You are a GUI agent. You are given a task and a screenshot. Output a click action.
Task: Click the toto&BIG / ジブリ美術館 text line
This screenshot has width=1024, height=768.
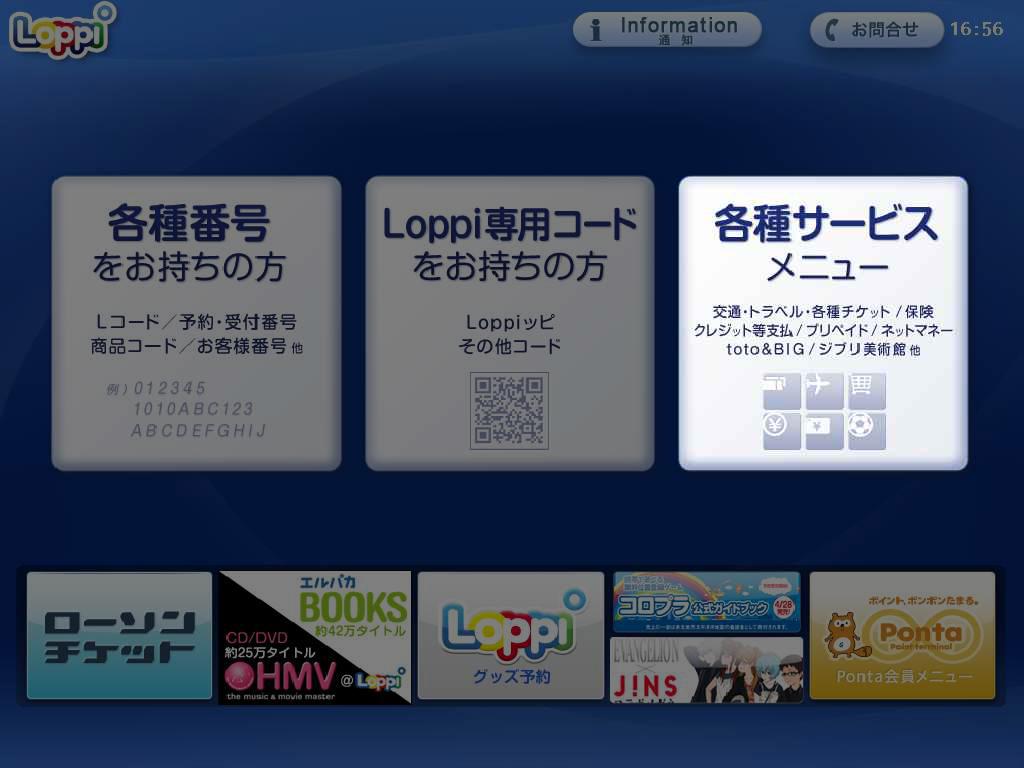point(823,349)
